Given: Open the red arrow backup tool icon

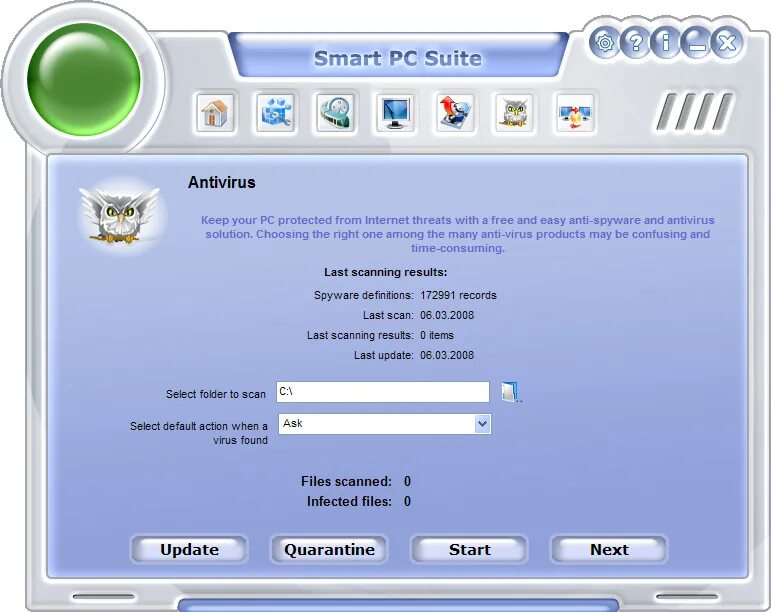Looking at the screenshot, I should (x=455, y=113).
